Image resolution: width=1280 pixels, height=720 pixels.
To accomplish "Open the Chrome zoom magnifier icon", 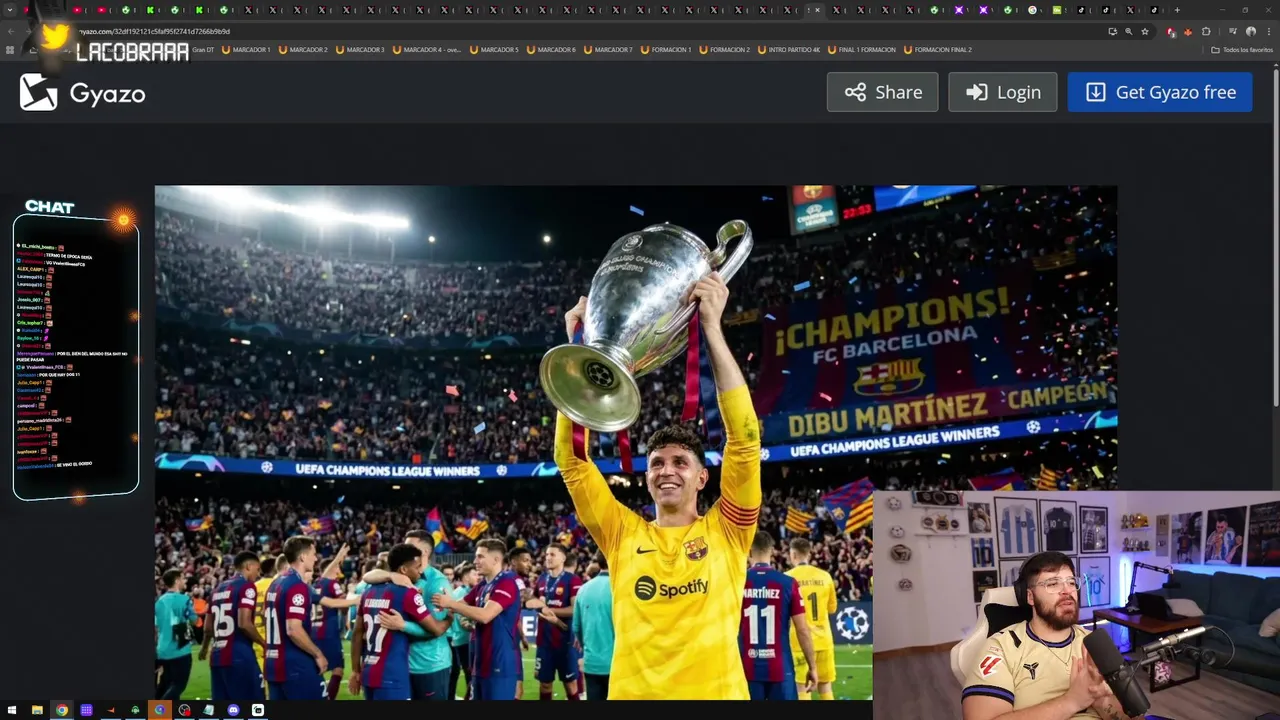I will [x=1129, y=31].
